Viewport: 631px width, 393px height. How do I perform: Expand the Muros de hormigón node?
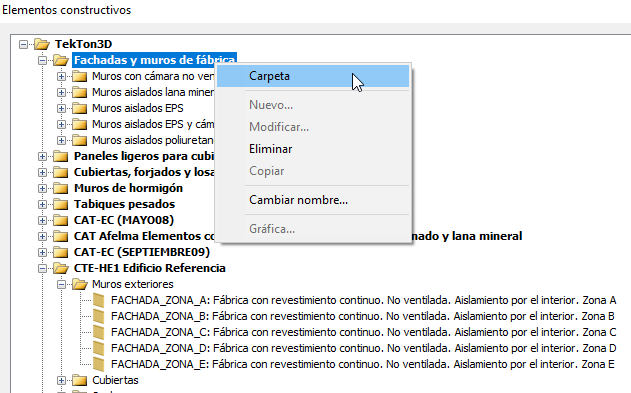pos(43,188)
